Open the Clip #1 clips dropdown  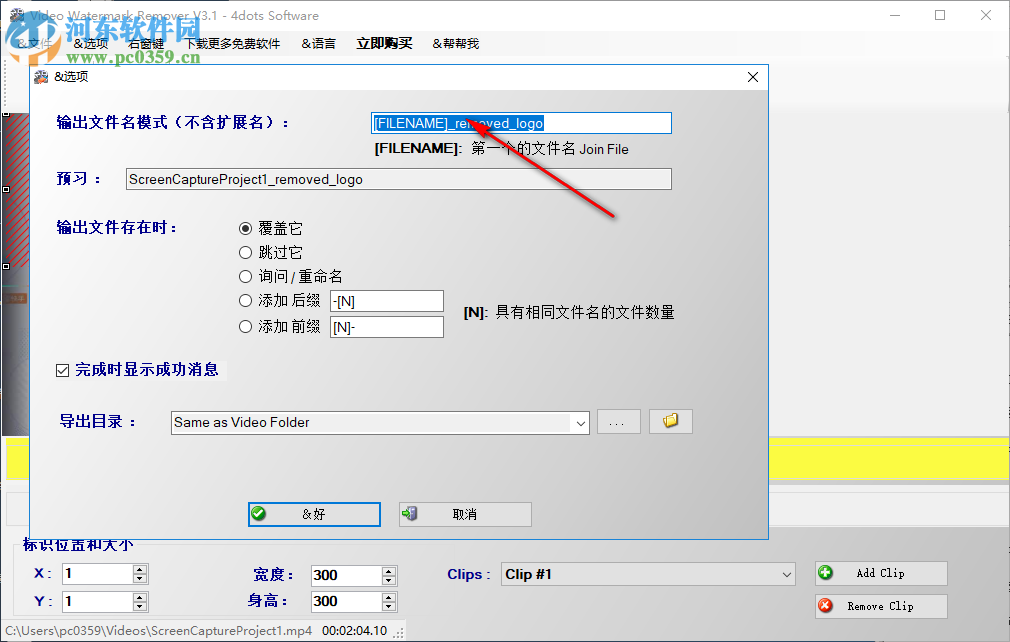pyautogui.click(x=787, y=573)
